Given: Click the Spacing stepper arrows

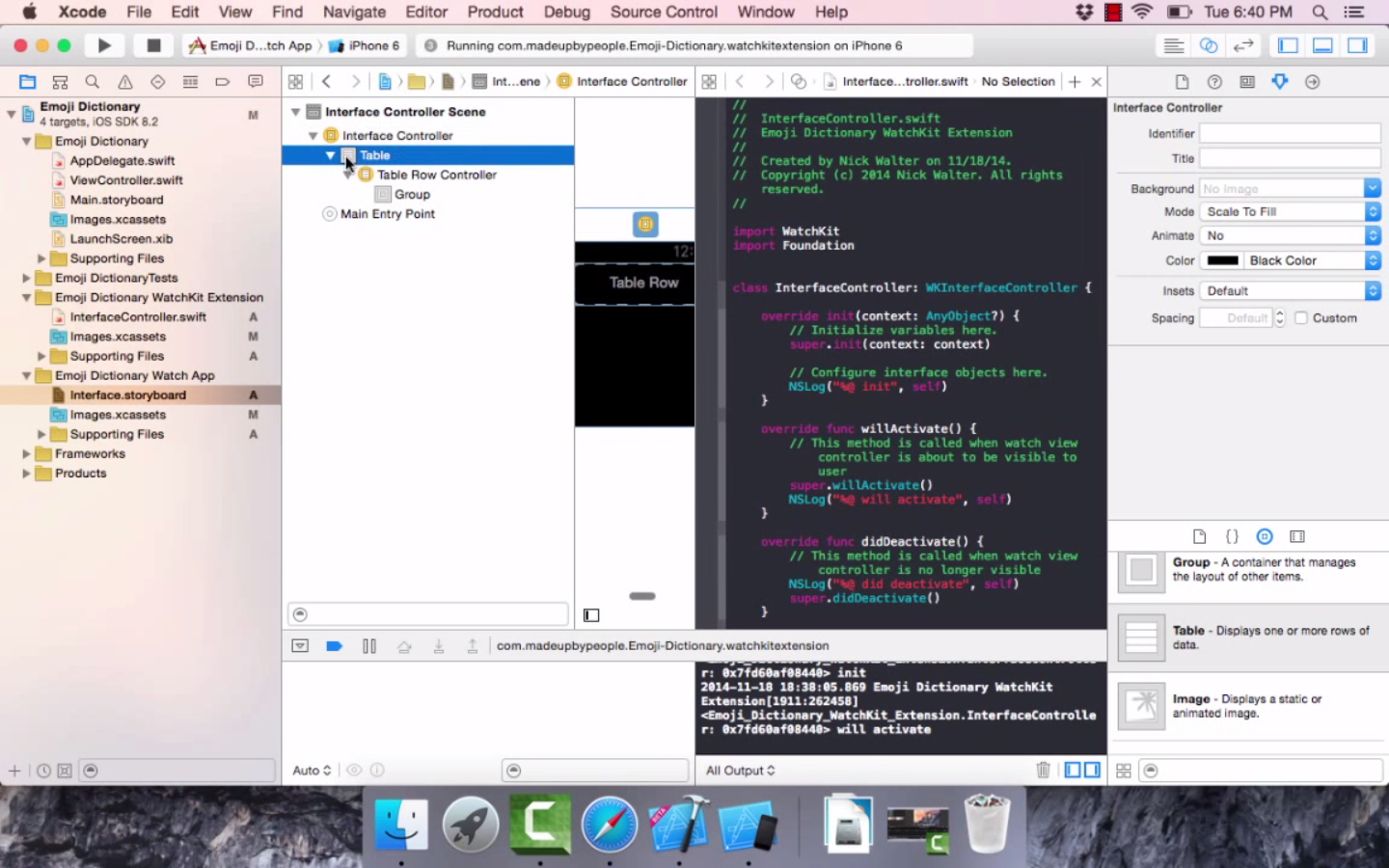Looking at the screenshot, I should coord(1280,318).
